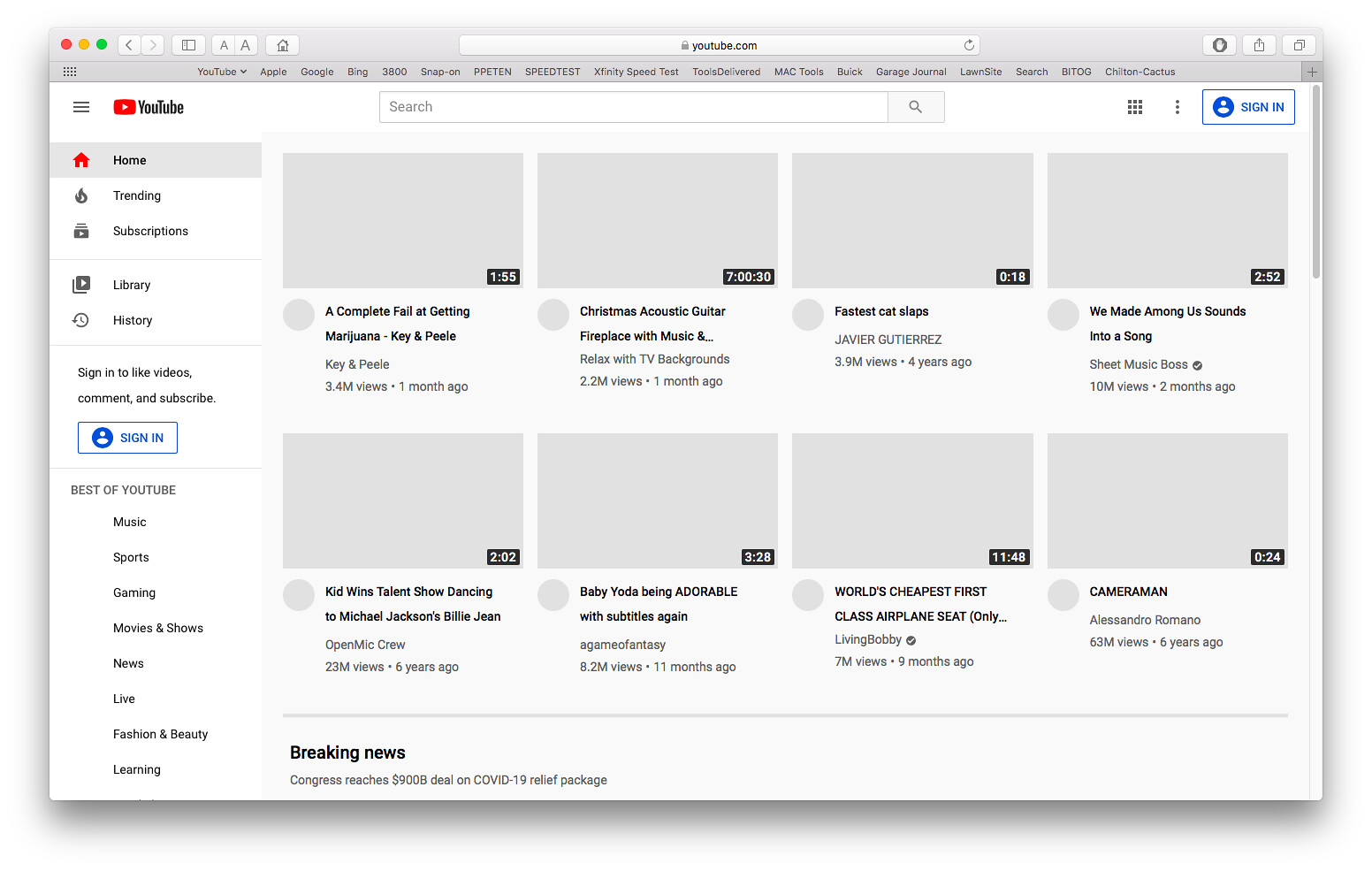
Task: Click OpenMic Crew channel name
Action: click(365, 645)
